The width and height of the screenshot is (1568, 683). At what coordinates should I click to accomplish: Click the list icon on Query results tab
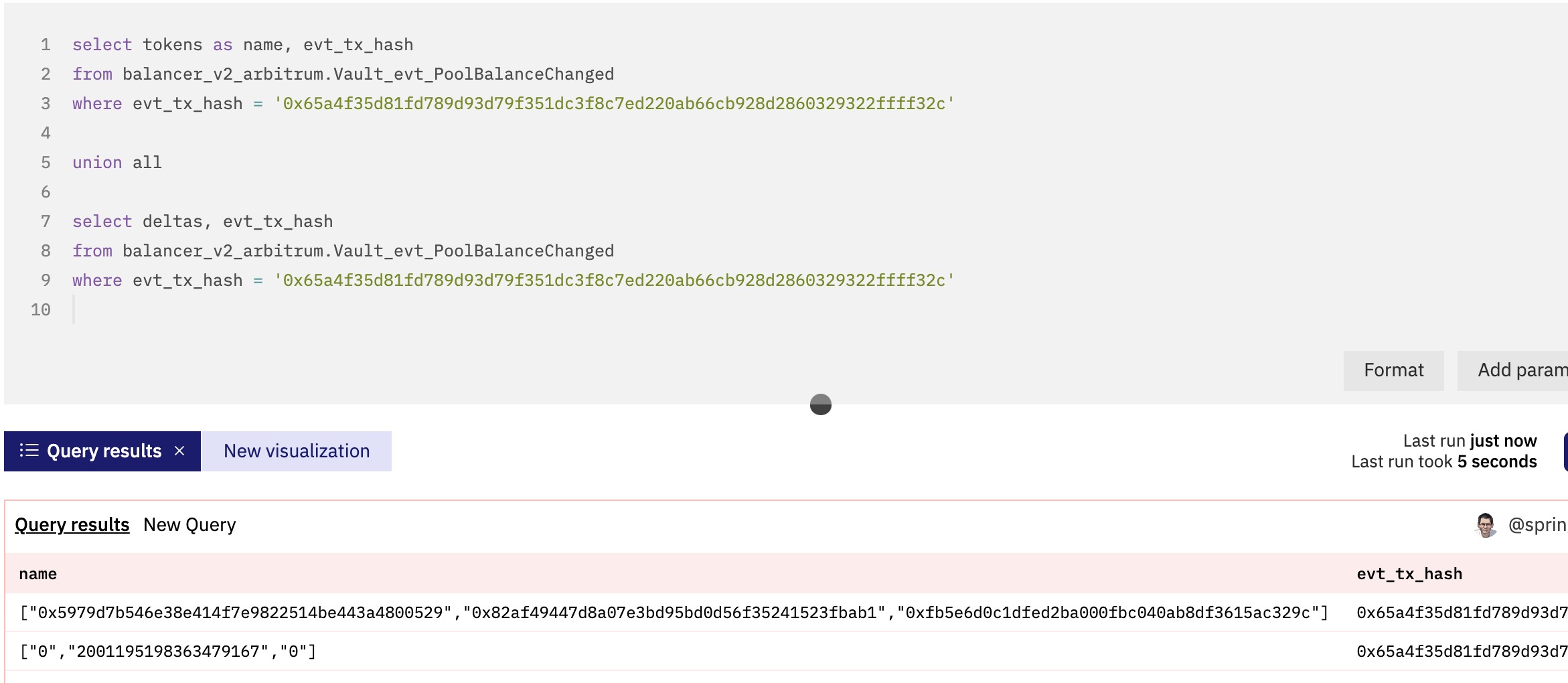29,451
